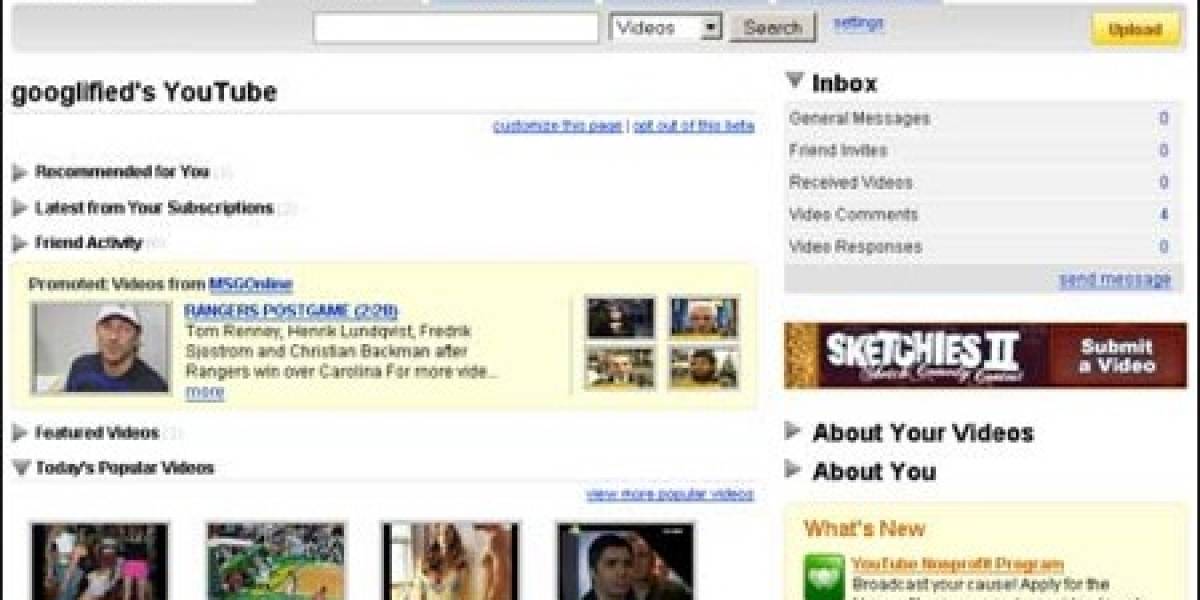Click the googlified's YouTube page heading
The height and width of the screenshot is (600, 1200).
click(144, 93)
